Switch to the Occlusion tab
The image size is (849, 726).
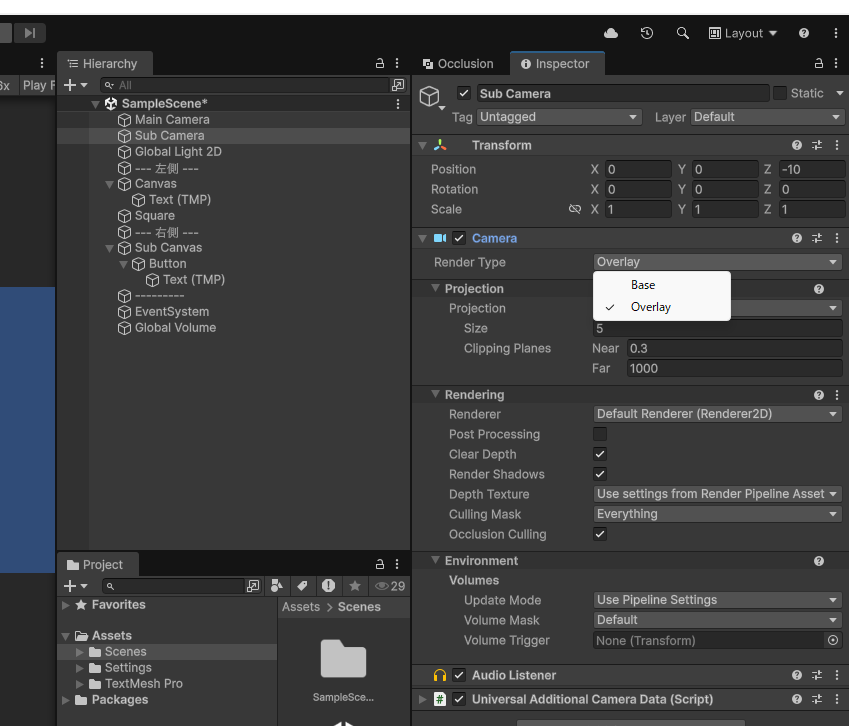coord(458,64)
